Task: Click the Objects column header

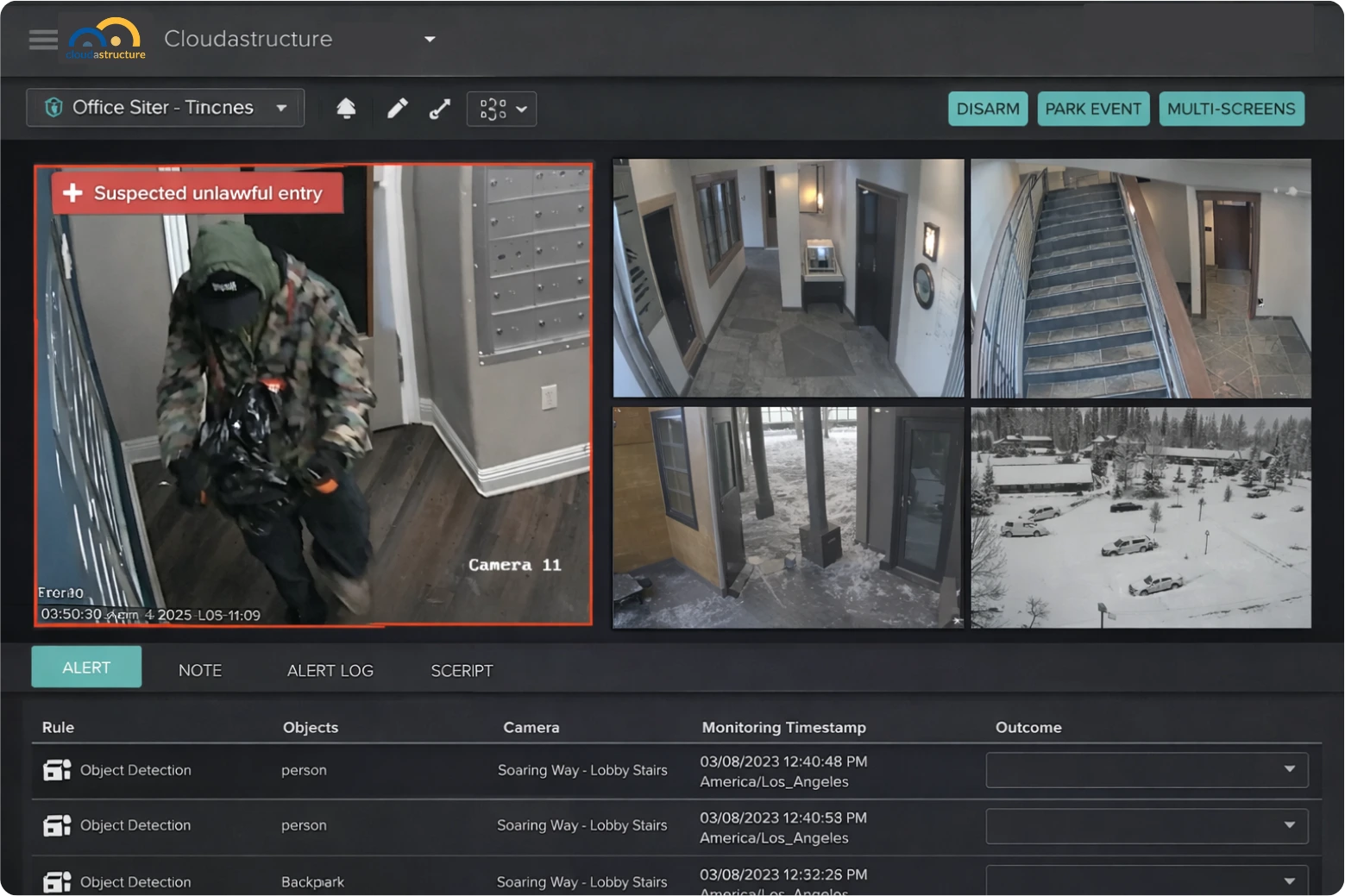Action: 311,727
